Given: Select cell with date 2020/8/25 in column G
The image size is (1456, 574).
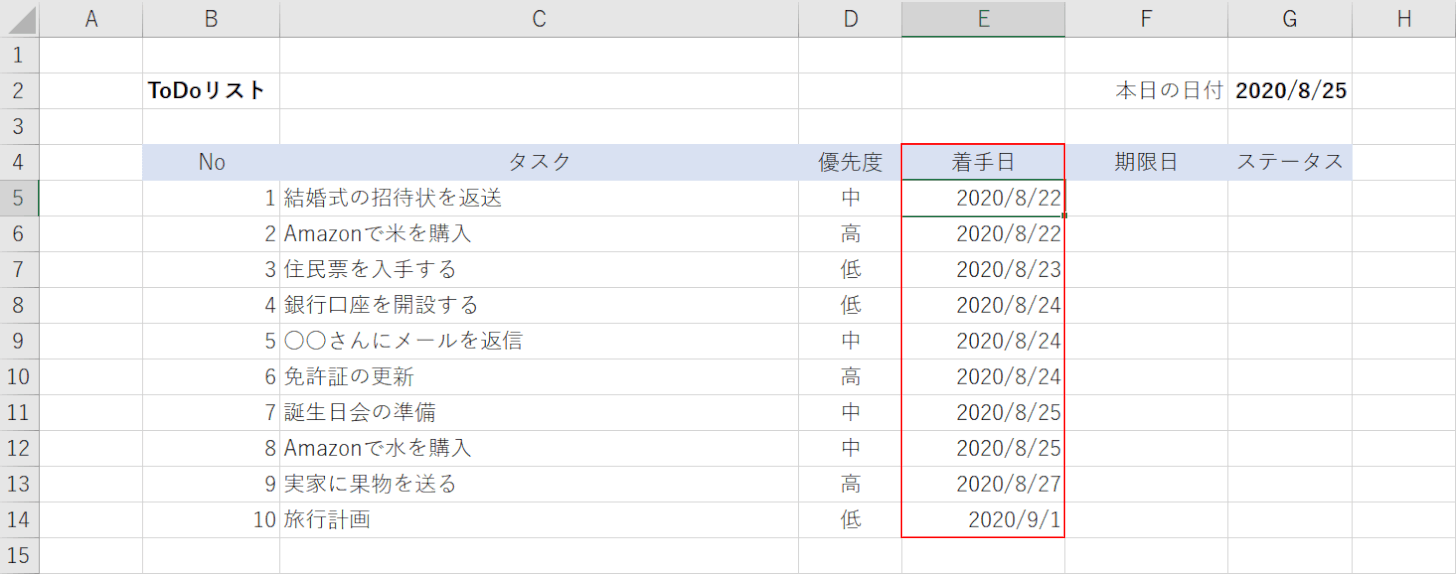Looking at the screenshot, I should tap(1290, 90).
